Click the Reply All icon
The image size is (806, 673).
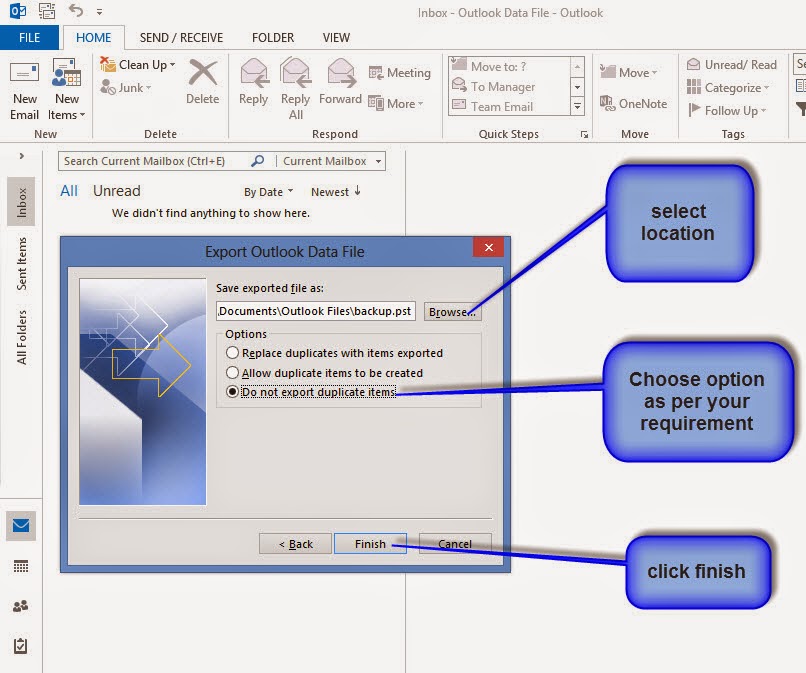click(296, 73)
